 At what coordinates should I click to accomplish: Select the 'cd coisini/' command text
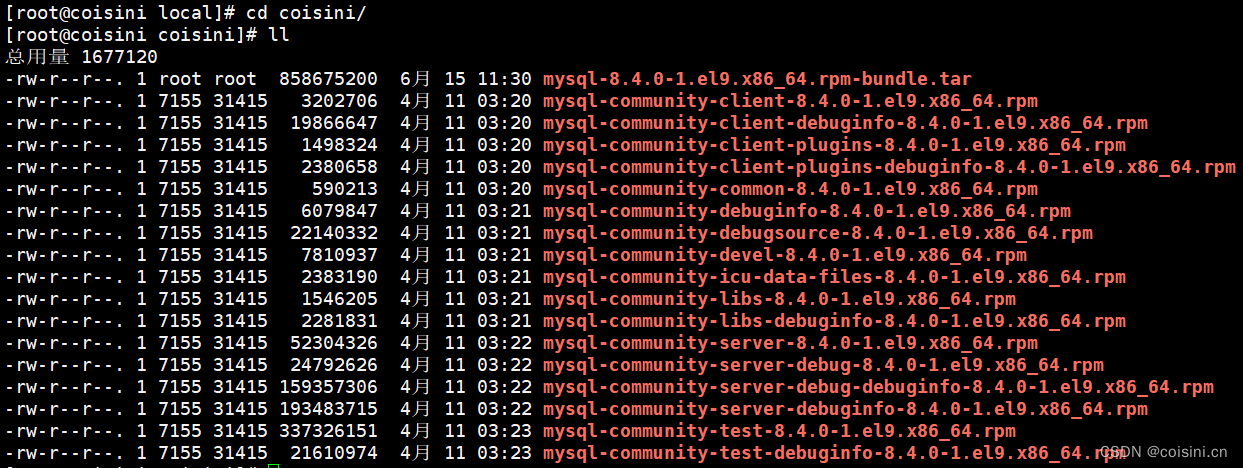[307, 13]
